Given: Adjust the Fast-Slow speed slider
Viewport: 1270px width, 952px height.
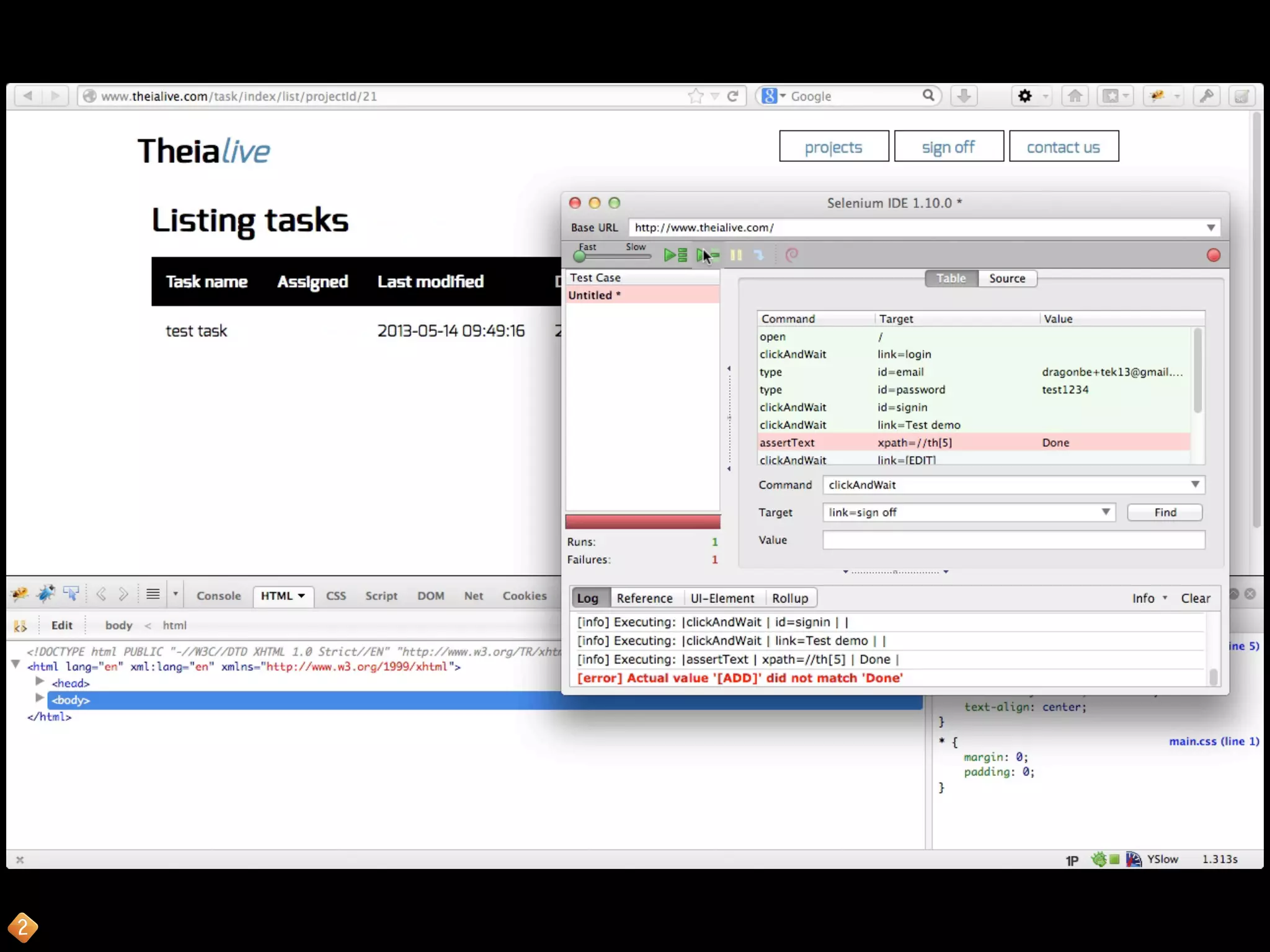Looking at the screenshot, I should (x=580, y=256).
